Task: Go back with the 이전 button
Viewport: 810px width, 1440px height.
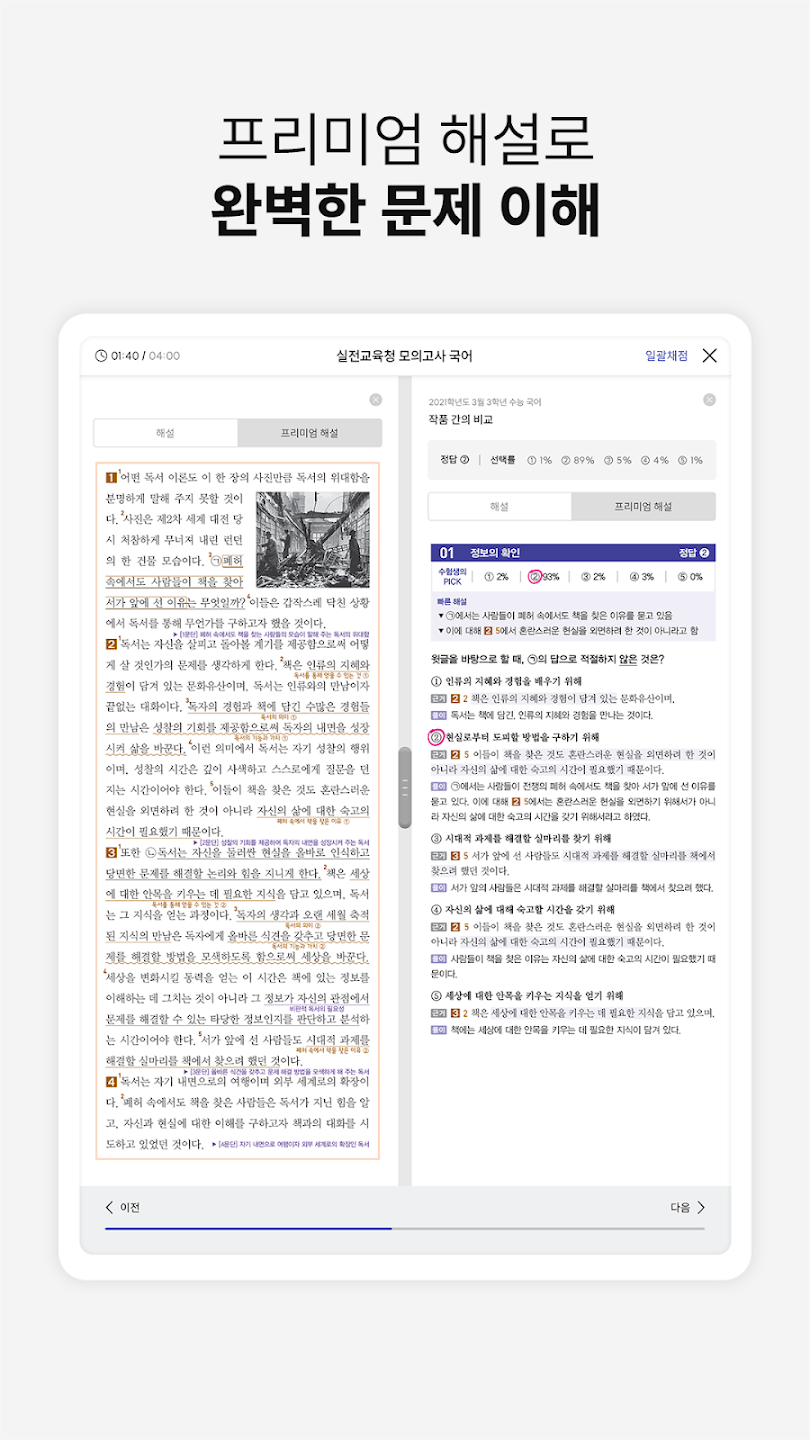Action: [x=123, y=1207]
